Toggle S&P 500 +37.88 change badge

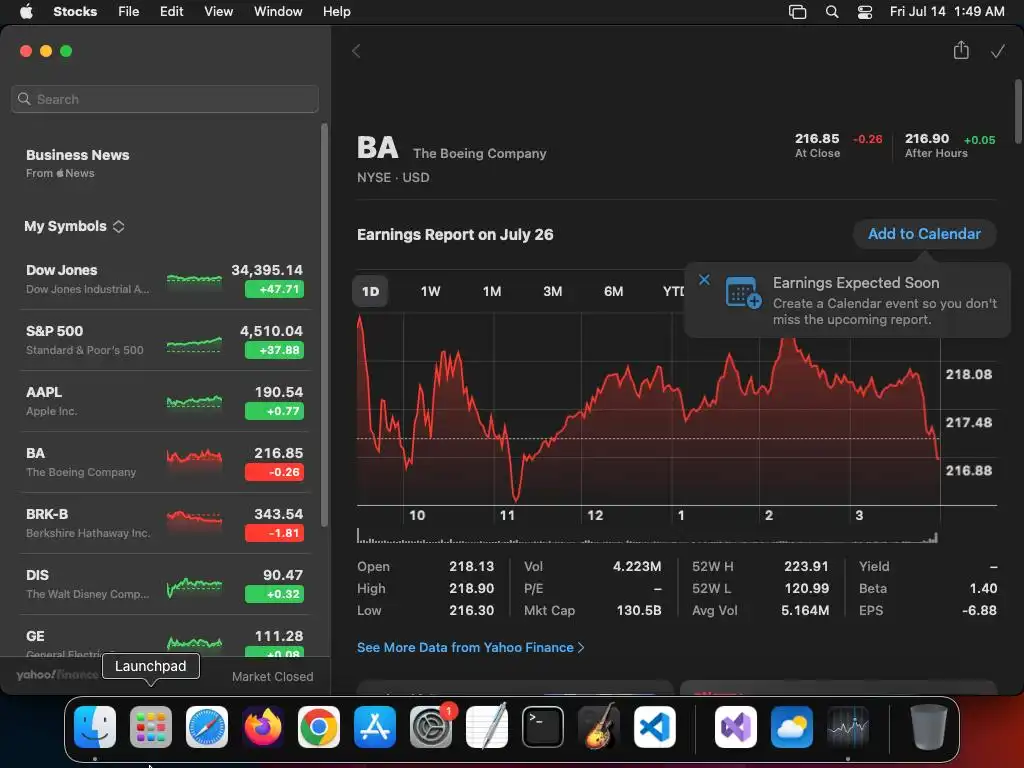coord(274,350)
